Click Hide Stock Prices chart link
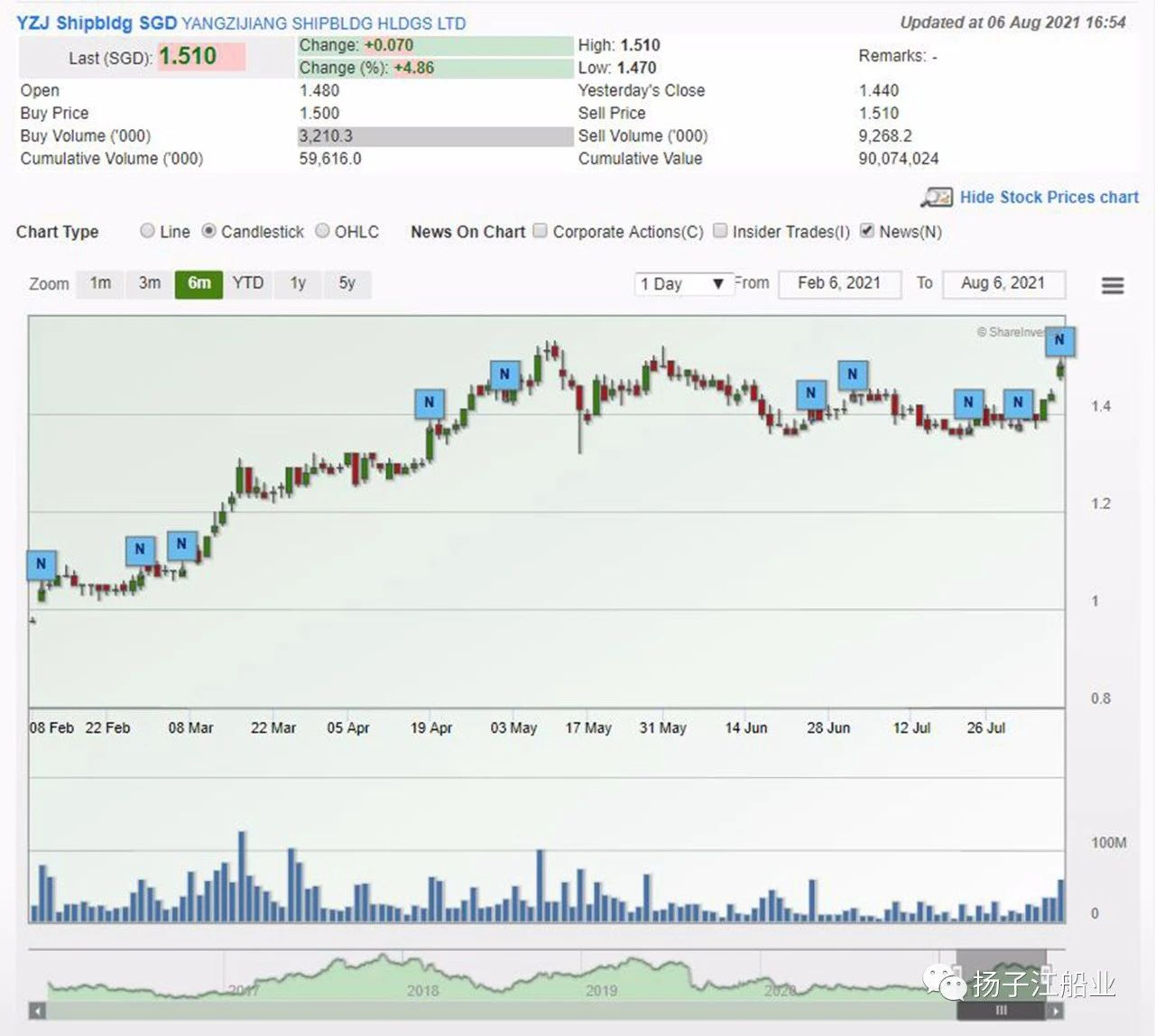The image size is (1155, 1036). (1049, 197)
